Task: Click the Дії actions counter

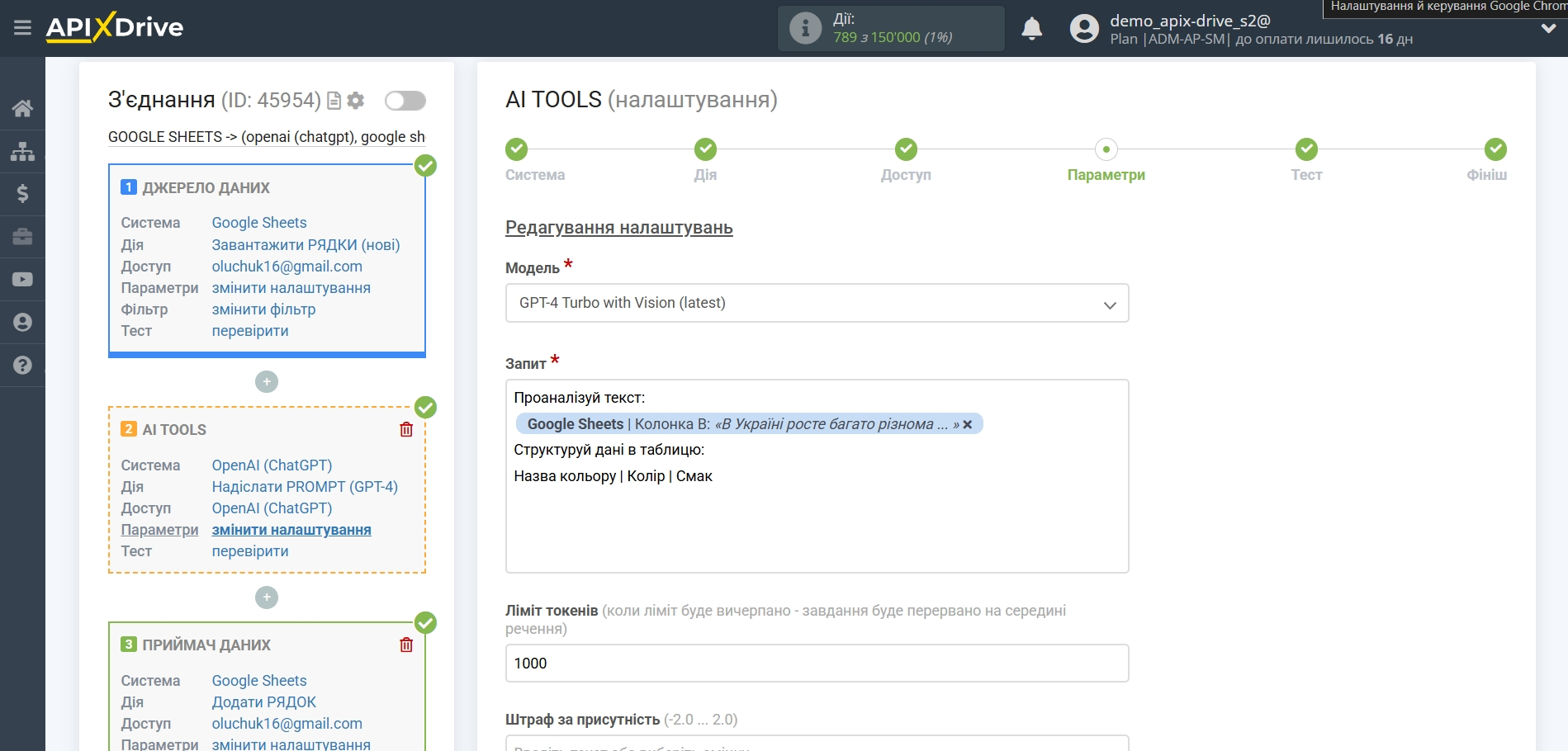Action: (893, 28)
